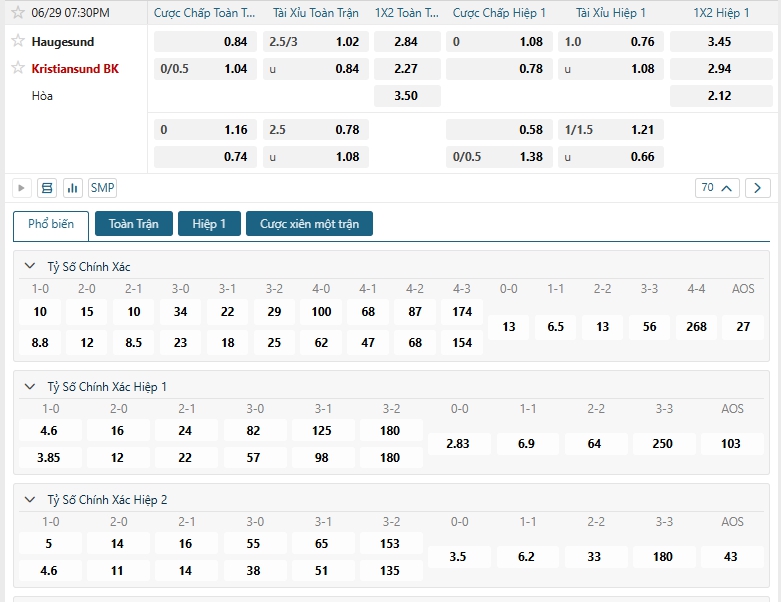Screen dimensions: 781x602
Task: Toggle the favorite star for Kristiansund BK
Action: (x=17, y=68)
